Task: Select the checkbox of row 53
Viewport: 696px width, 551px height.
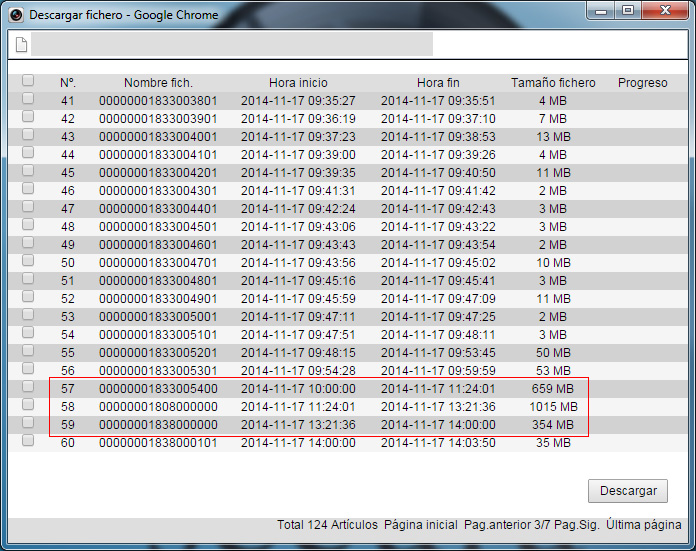Action: click(x=28, y=314)
